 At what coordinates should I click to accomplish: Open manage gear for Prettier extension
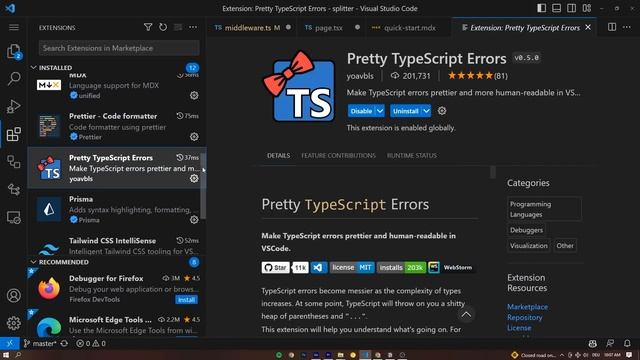(x=194, y=136)
